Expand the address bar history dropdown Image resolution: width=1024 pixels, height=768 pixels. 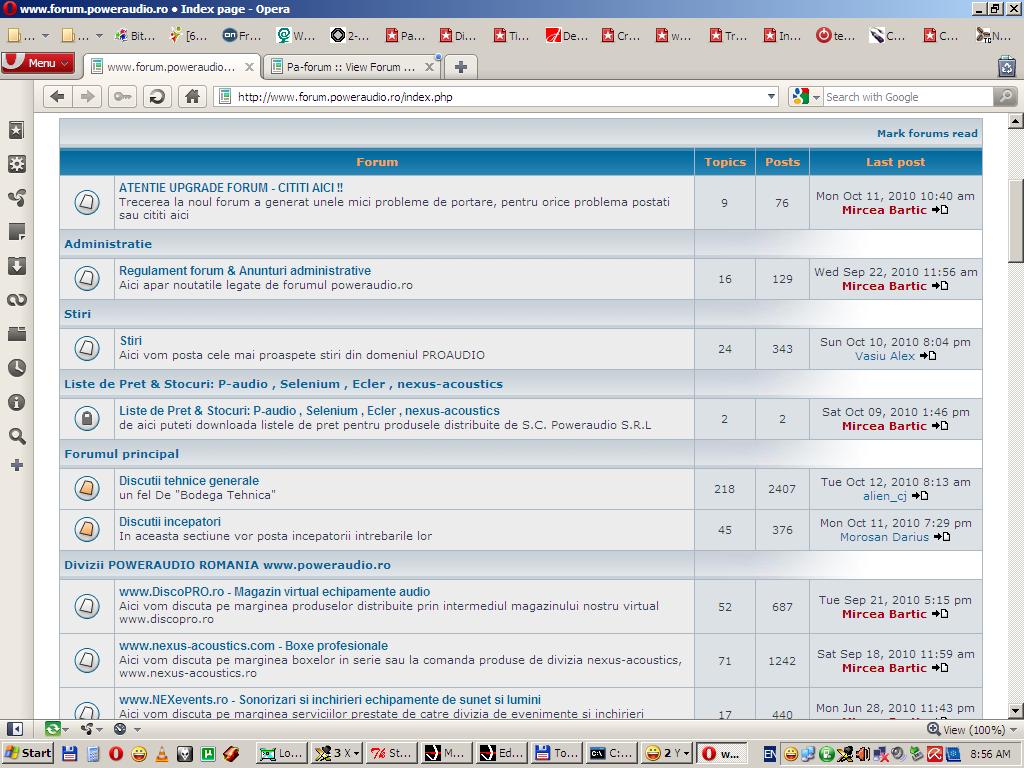[771, 97]
